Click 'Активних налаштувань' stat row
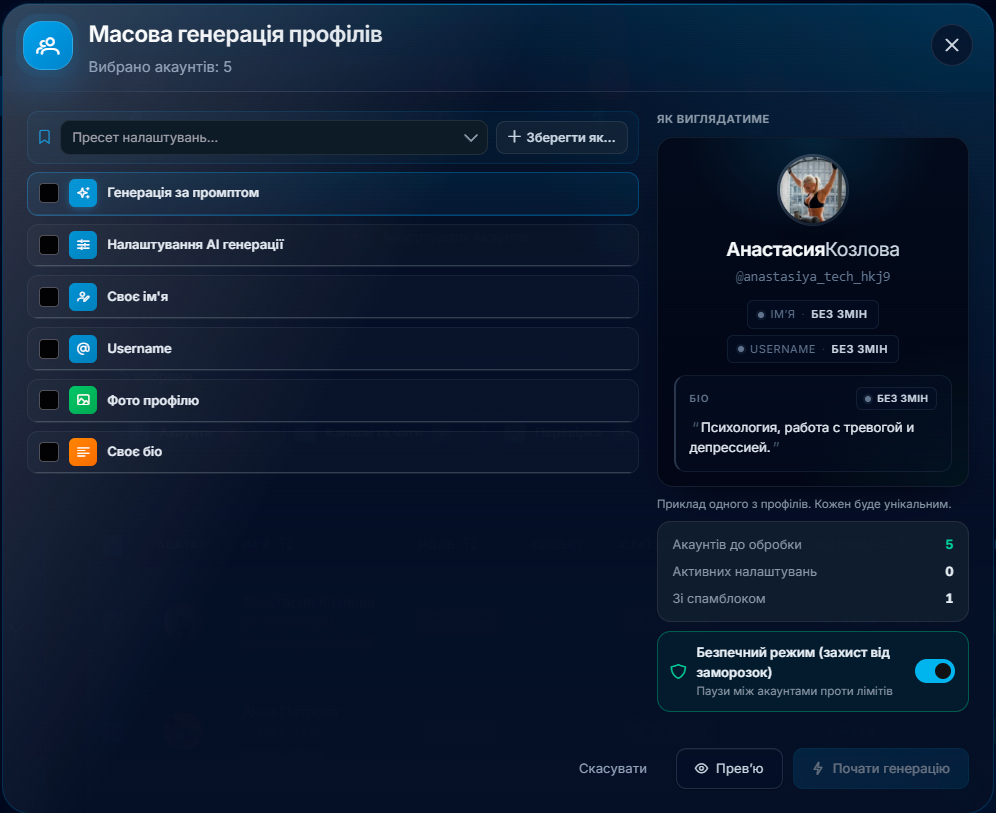 [812, 572]
